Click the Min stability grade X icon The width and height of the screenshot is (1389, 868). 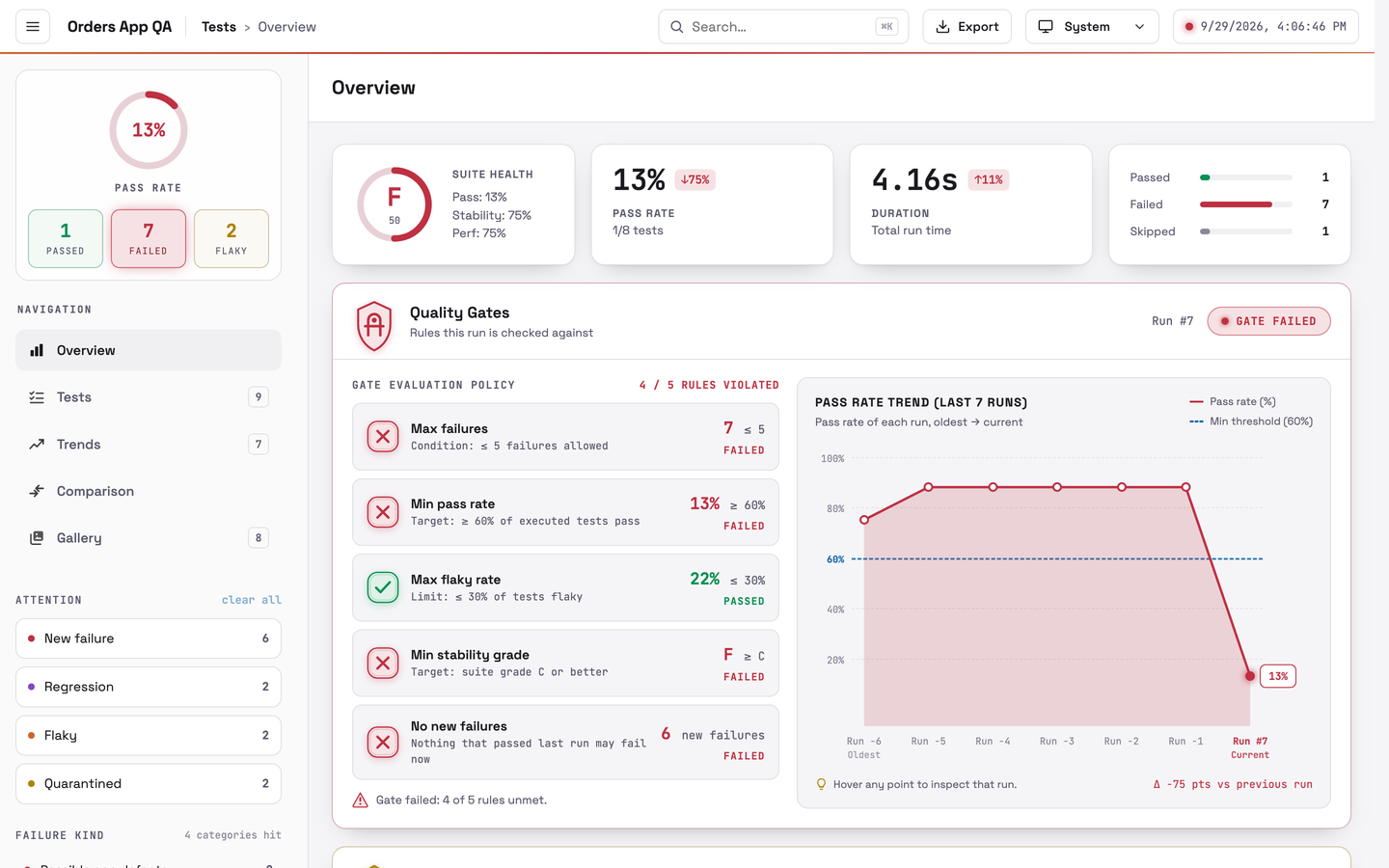point(383,664)
